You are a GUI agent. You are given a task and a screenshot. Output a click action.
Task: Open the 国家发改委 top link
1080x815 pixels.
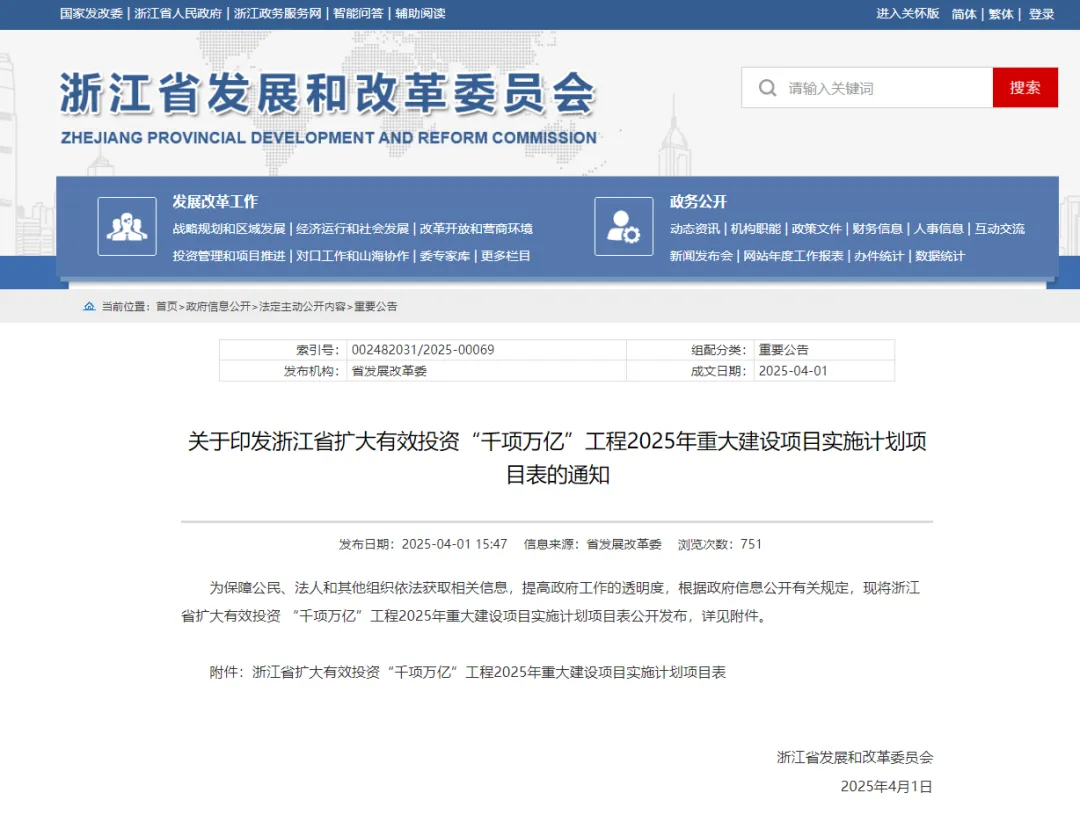tap(90, 14)
